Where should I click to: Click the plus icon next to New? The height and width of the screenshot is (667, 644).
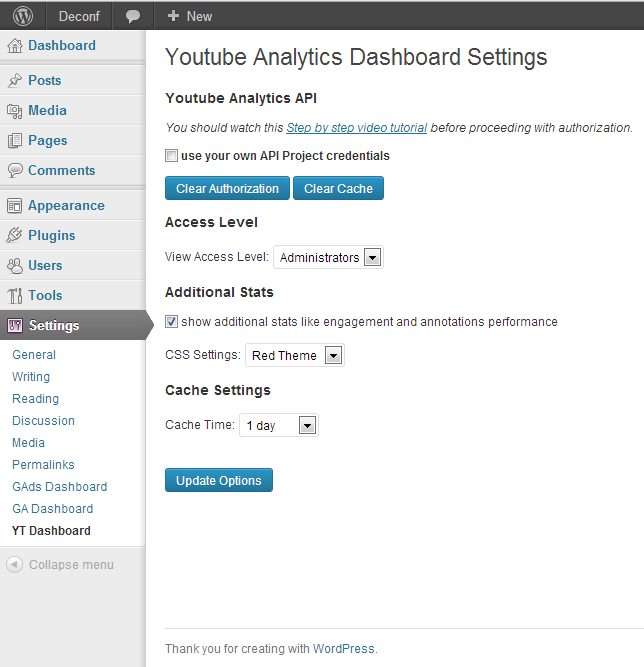pos(173,16)
